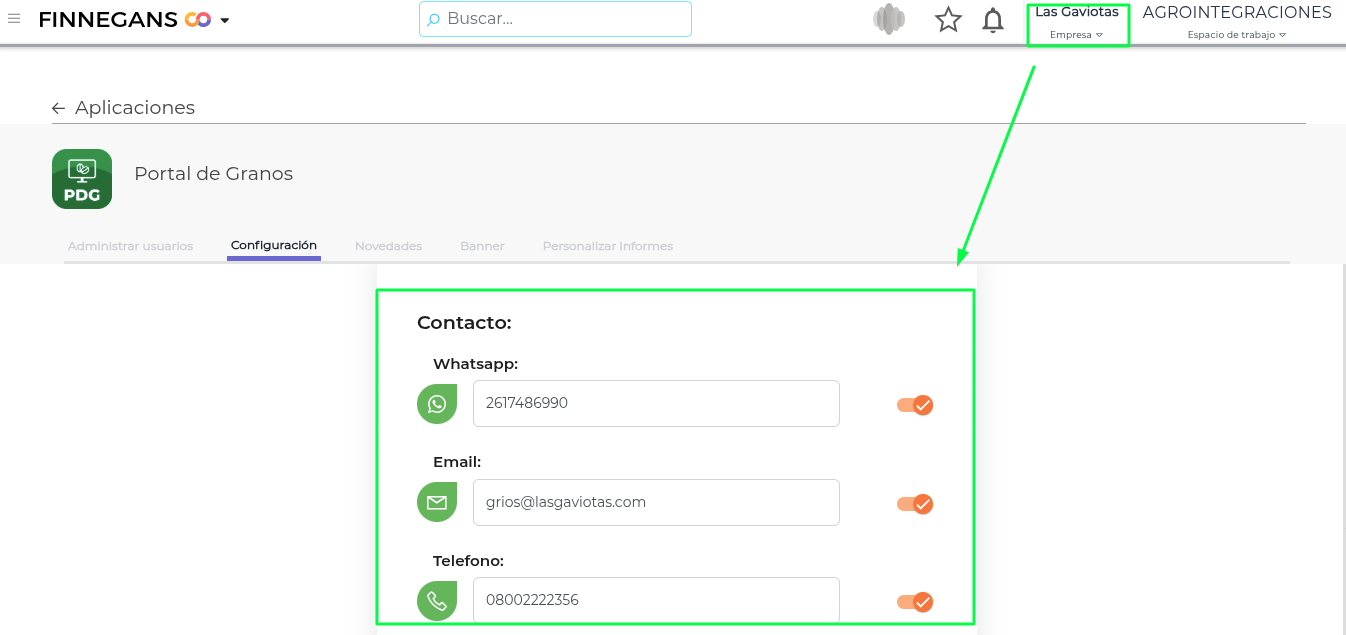This screenshot has width=1346, height=635.
Task: Click the Whatsapp: label
Action: [475, 364]
